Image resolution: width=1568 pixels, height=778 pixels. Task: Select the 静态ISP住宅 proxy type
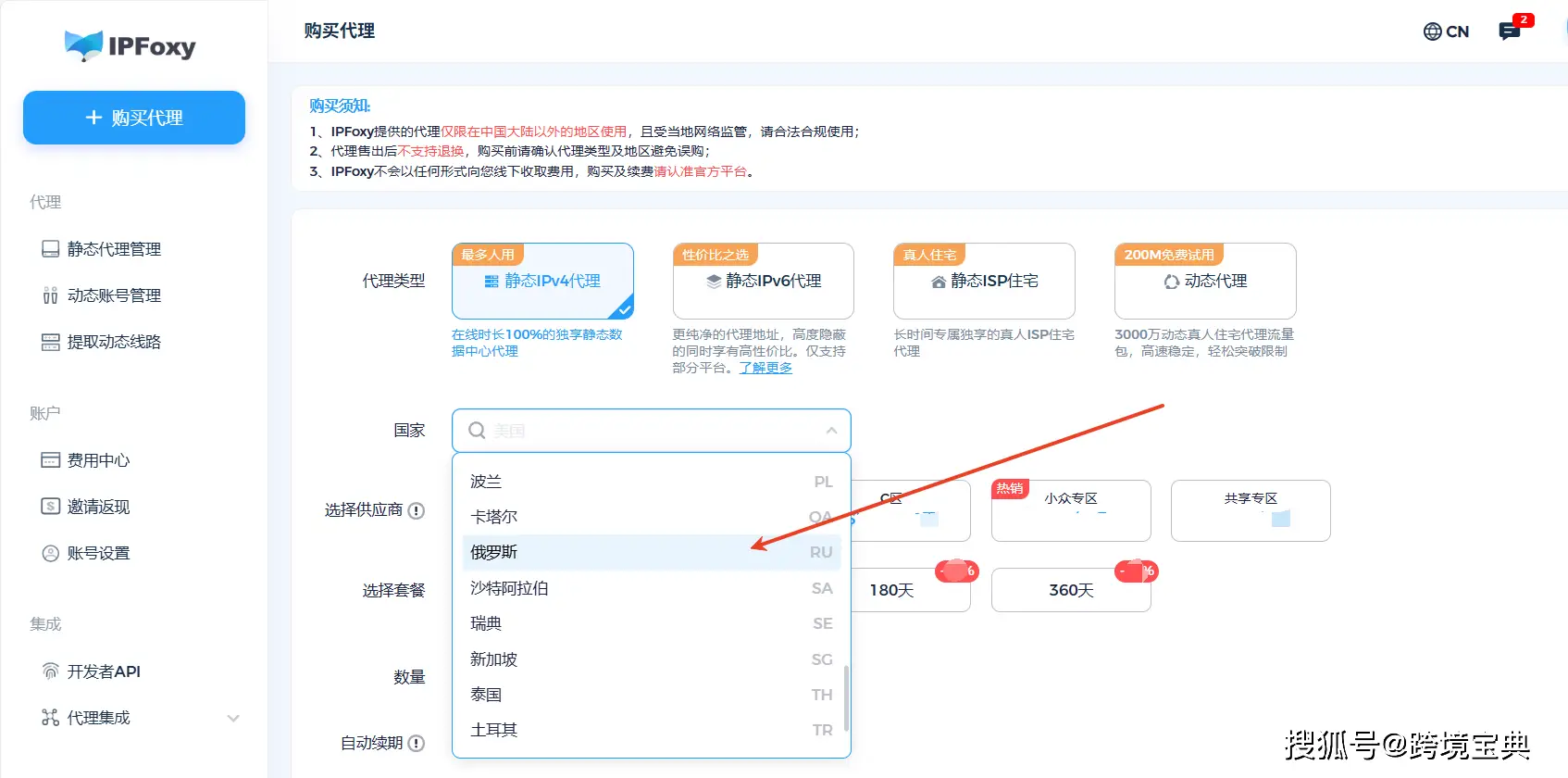[x=983, y=282]
